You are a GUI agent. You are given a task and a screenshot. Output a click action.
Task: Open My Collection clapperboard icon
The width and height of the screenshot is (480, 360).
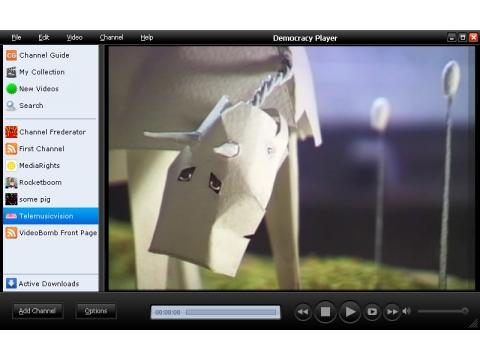coord(11,72)
